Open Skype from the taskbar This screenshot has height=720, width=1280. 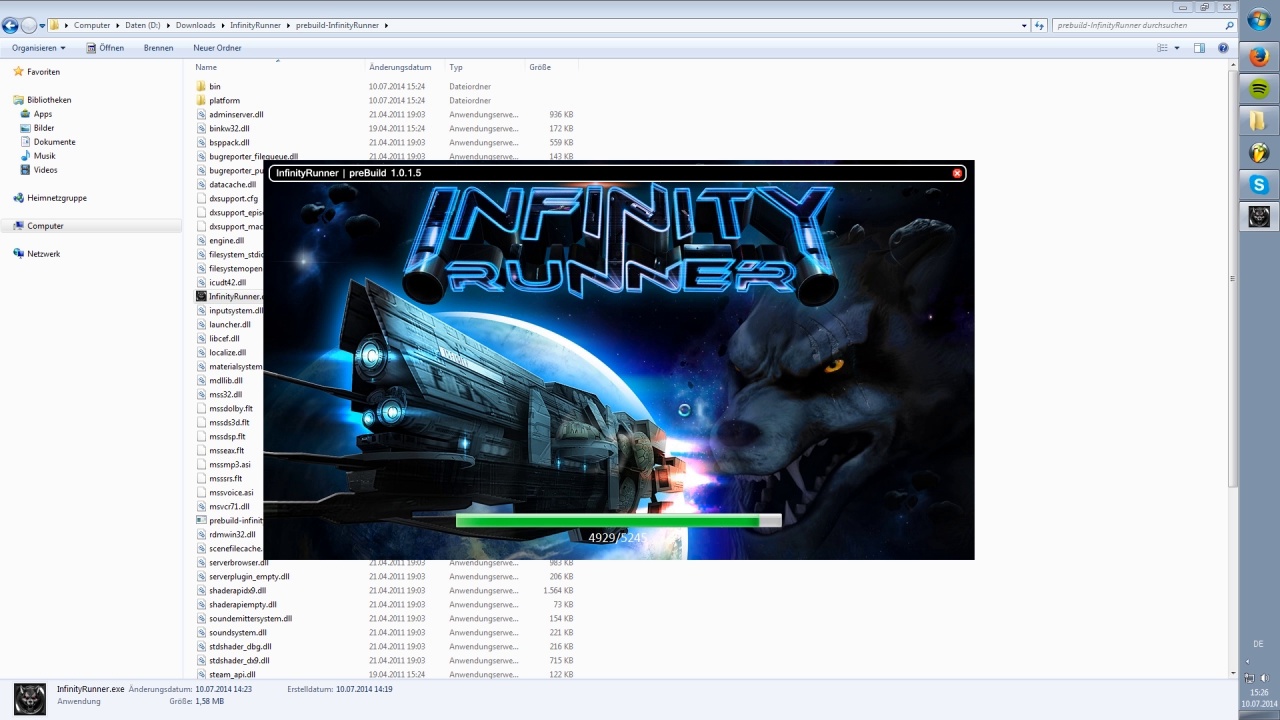(1259, 185)
